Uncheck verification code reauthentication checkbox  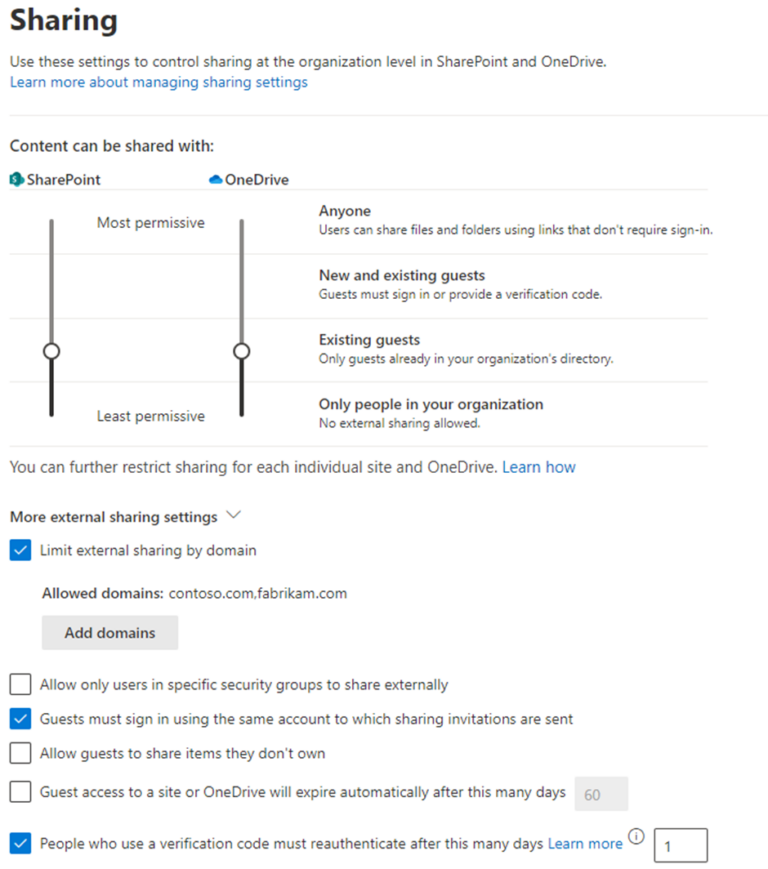(20, 844)
